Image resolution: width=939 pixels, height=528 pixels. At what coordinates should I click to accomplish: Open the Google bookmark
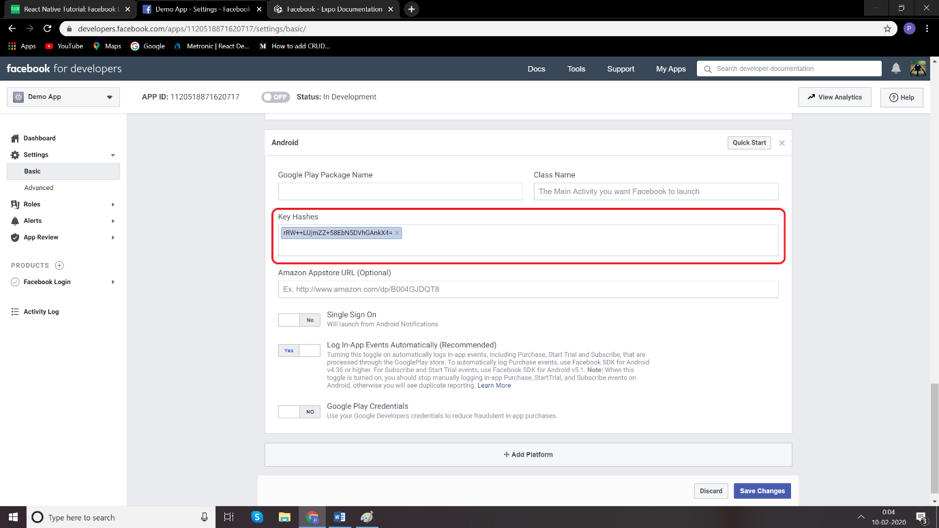[148, 46]
